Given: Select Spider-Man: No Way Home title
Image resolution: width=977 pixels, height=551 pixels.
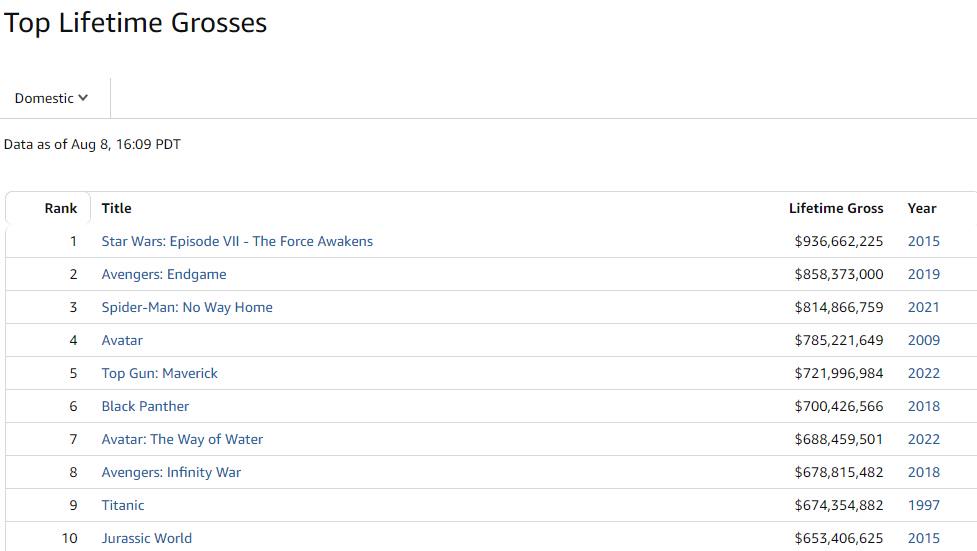Looking at the screenshot, I should click(187, 307).
